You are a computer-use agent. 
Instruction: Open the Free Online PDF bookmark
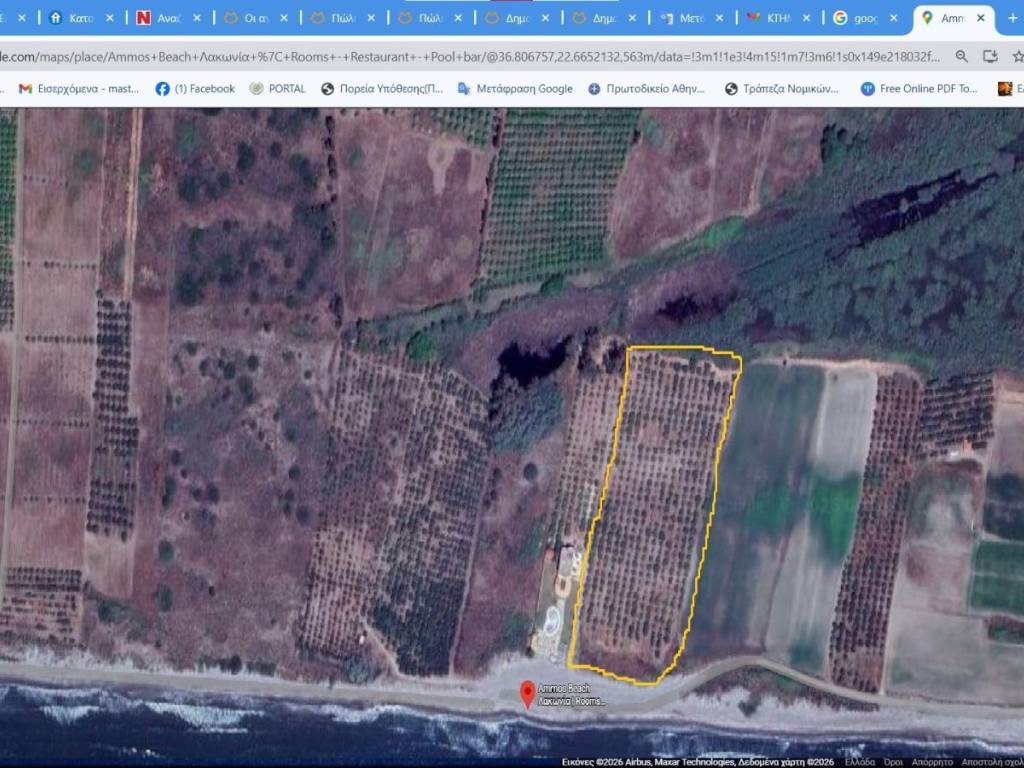coord(919,89)
